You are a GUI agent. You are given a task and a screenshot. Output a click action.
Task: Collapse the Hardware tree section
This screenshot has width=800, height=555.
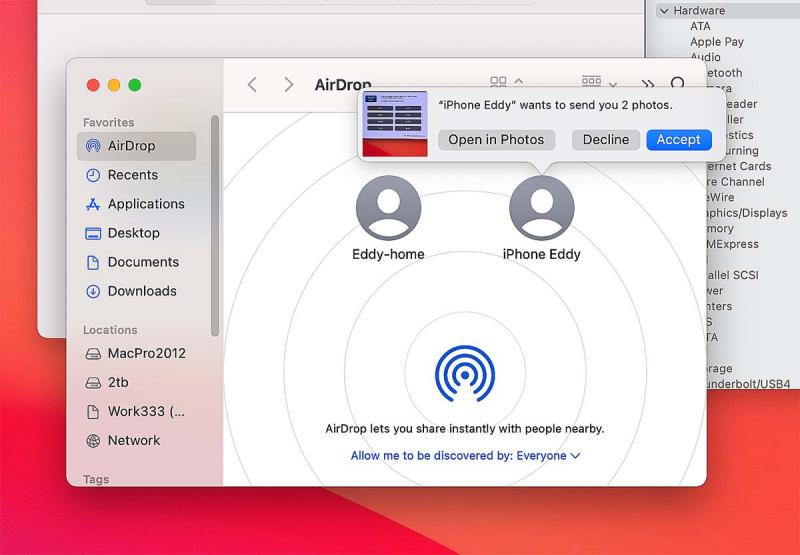point(664,11)
